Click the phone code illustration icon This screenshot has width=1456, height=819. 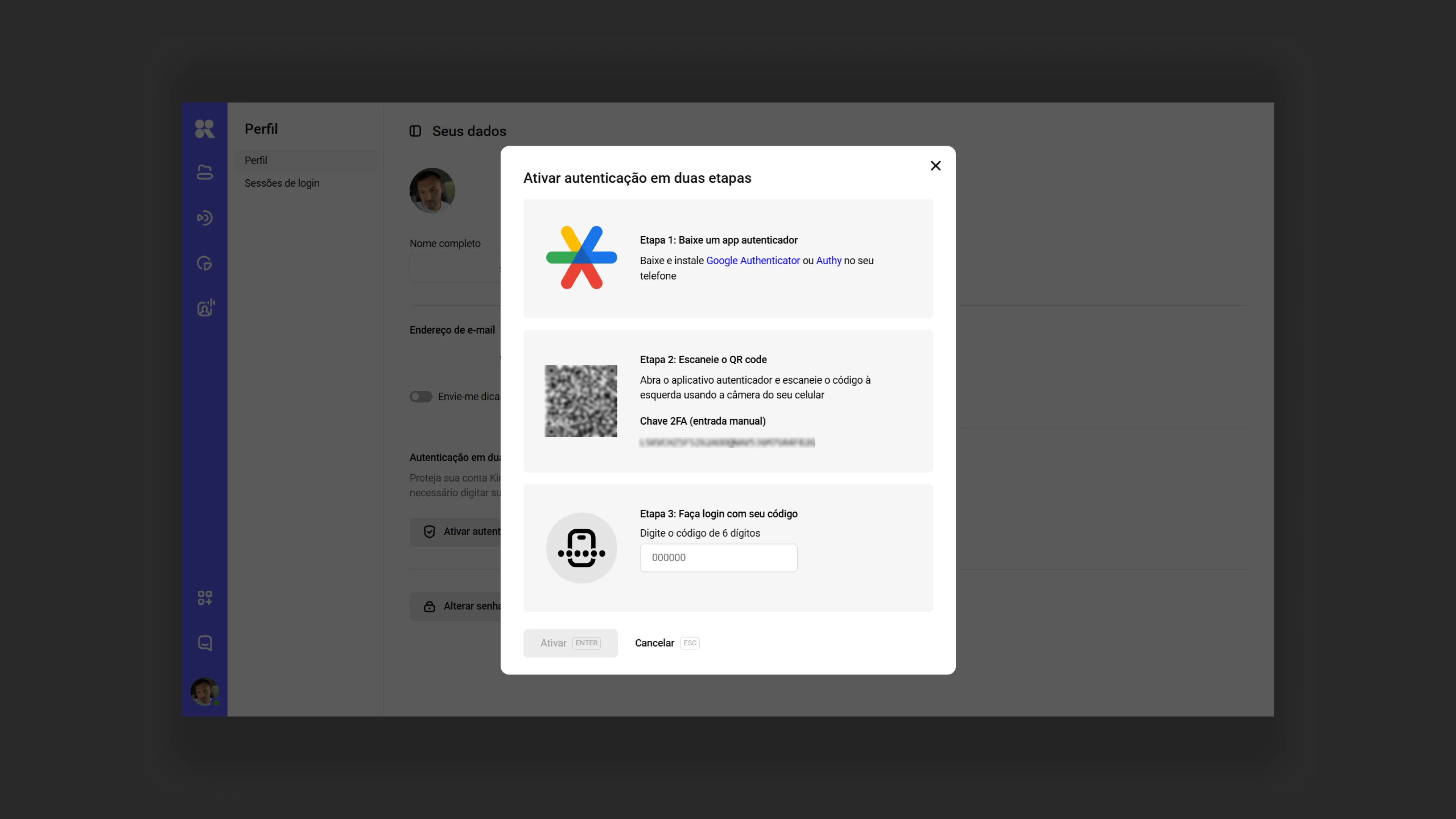[x=581, y=548]
